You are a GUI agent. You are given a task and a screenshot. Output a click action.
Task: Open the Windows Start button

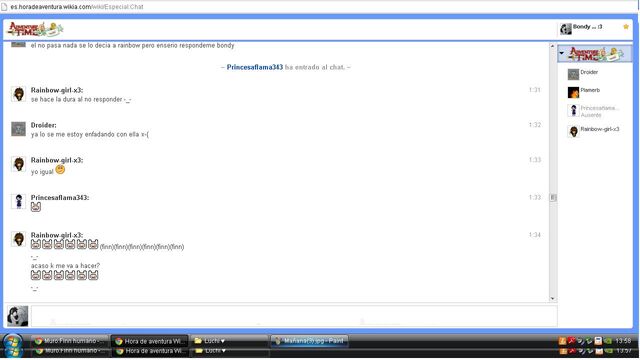13,342
